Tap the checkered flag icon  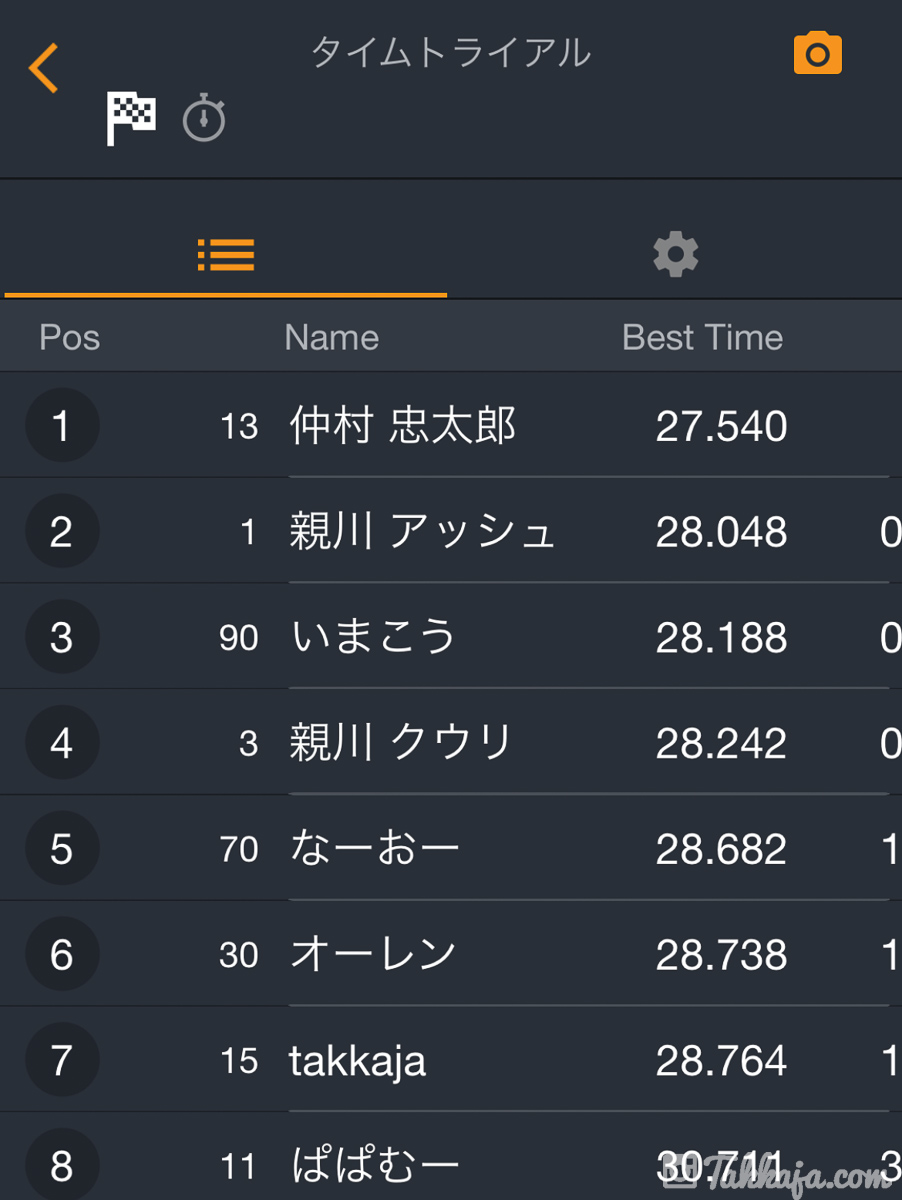coord(131,118)
